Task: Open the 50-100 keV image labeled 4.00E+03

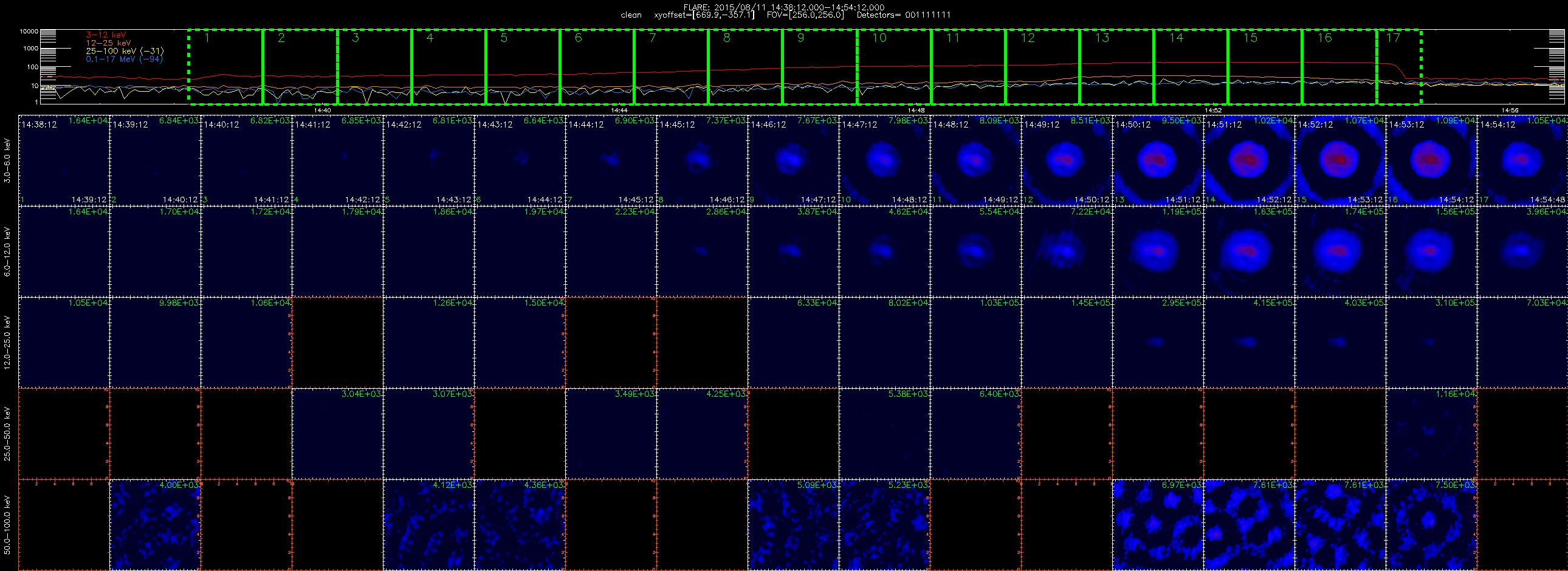Action: (x=154, y=525)
